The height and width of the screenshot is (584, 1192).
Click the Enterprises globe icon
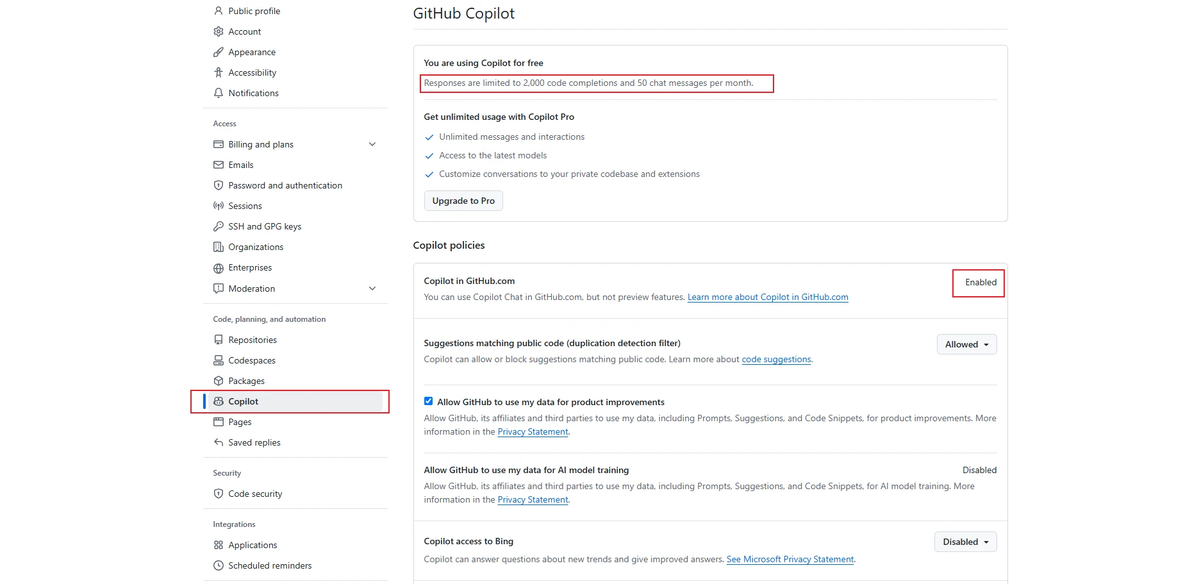click(218, 268)
